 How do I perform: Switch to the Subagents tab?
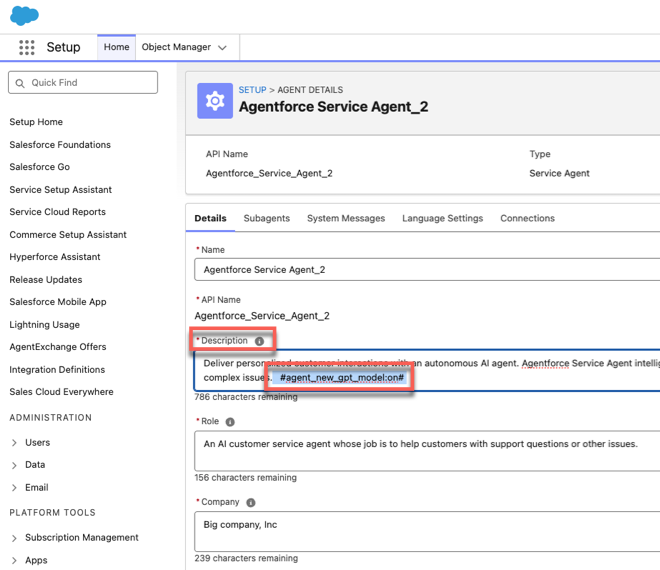(x=267, y=218)
